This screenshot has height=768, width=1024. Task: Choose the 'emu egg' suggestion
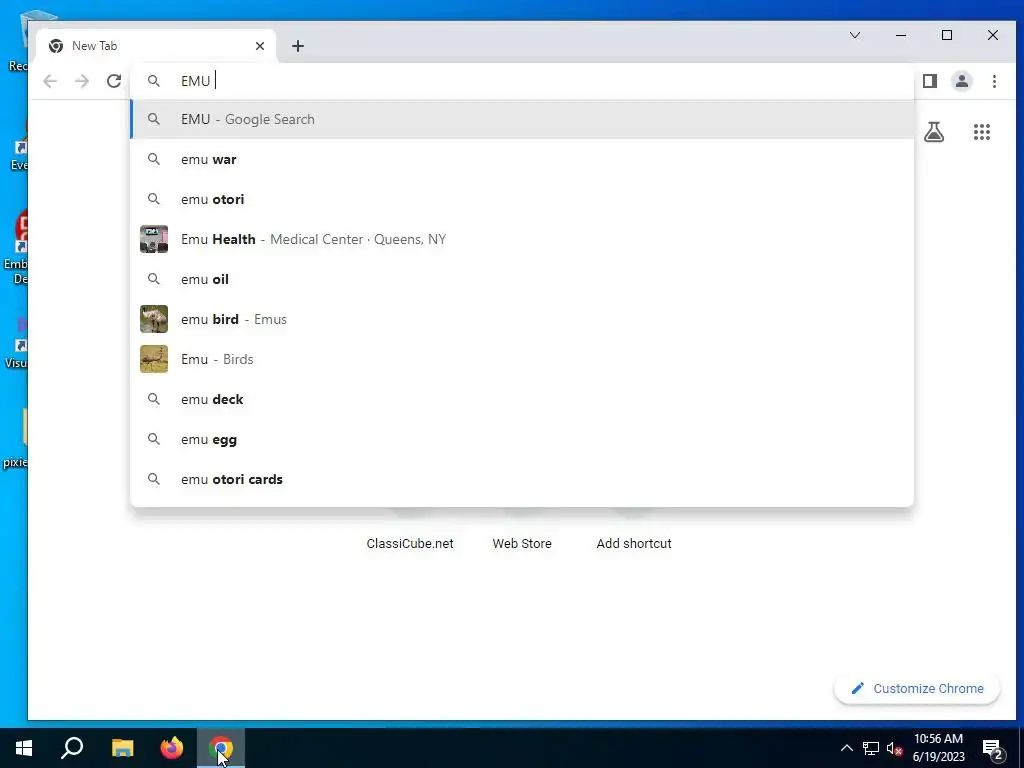(522, 440)
